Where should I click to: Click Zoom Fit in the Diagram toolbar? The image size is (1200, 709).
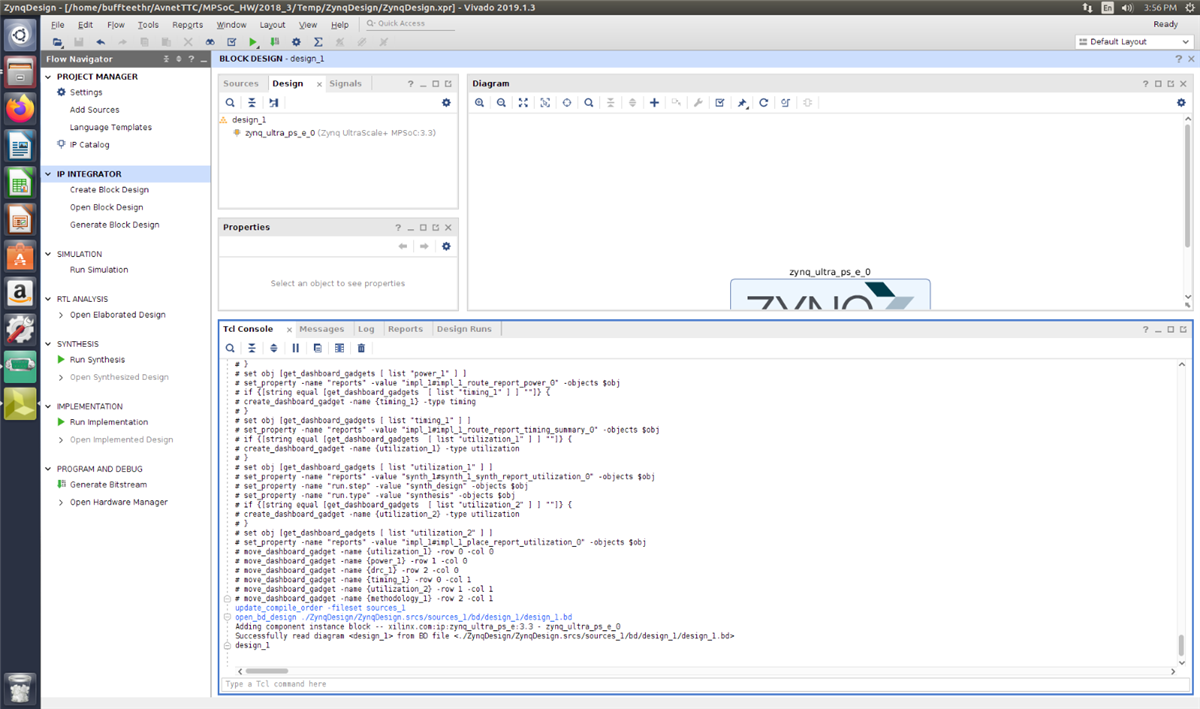click(x=523, y=103)
